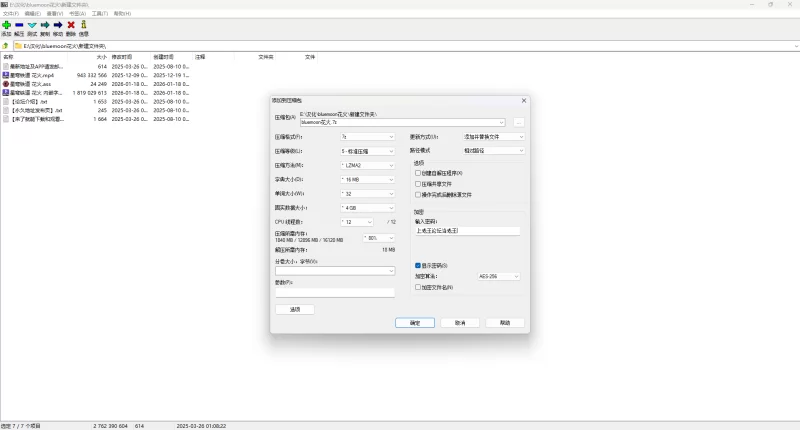Click inside the password input field
The image size is (800, 430).
tap(467, 231)
